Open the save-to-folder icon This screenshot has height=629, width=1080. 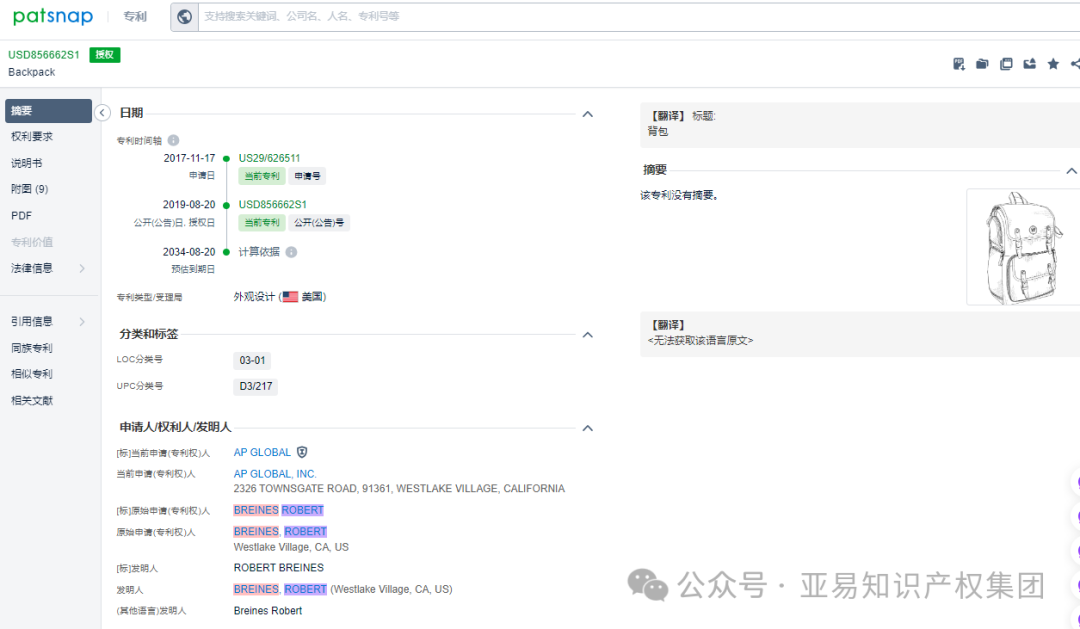(x=982, y=63)
